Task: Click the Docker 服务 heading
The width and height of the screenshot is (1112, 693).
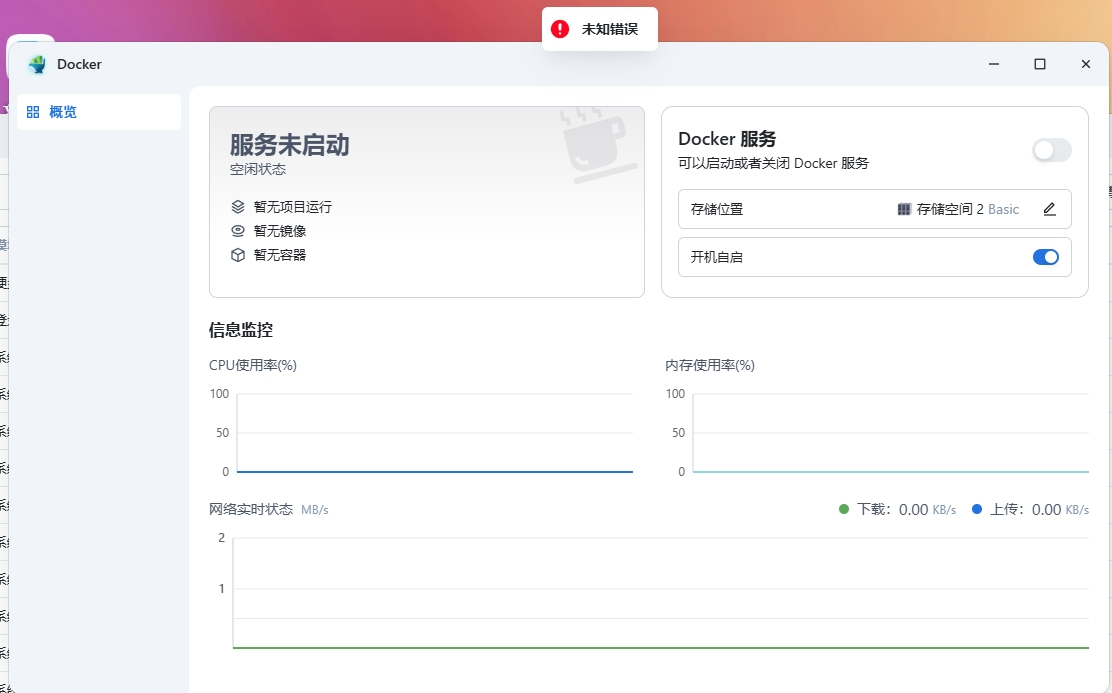Action: tap(727, 139)
